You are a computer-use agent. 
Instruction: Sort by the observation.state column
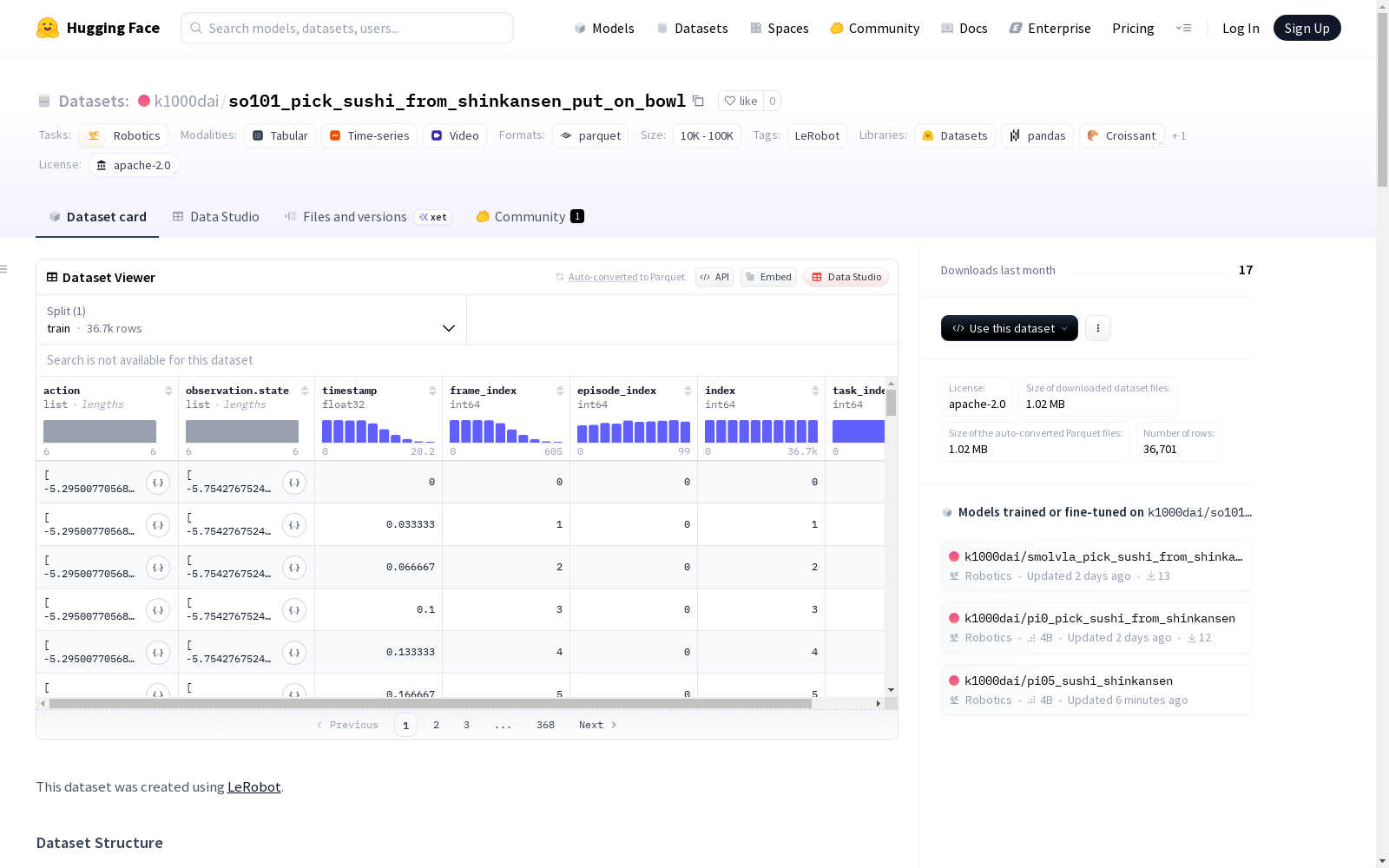(305, 391)
